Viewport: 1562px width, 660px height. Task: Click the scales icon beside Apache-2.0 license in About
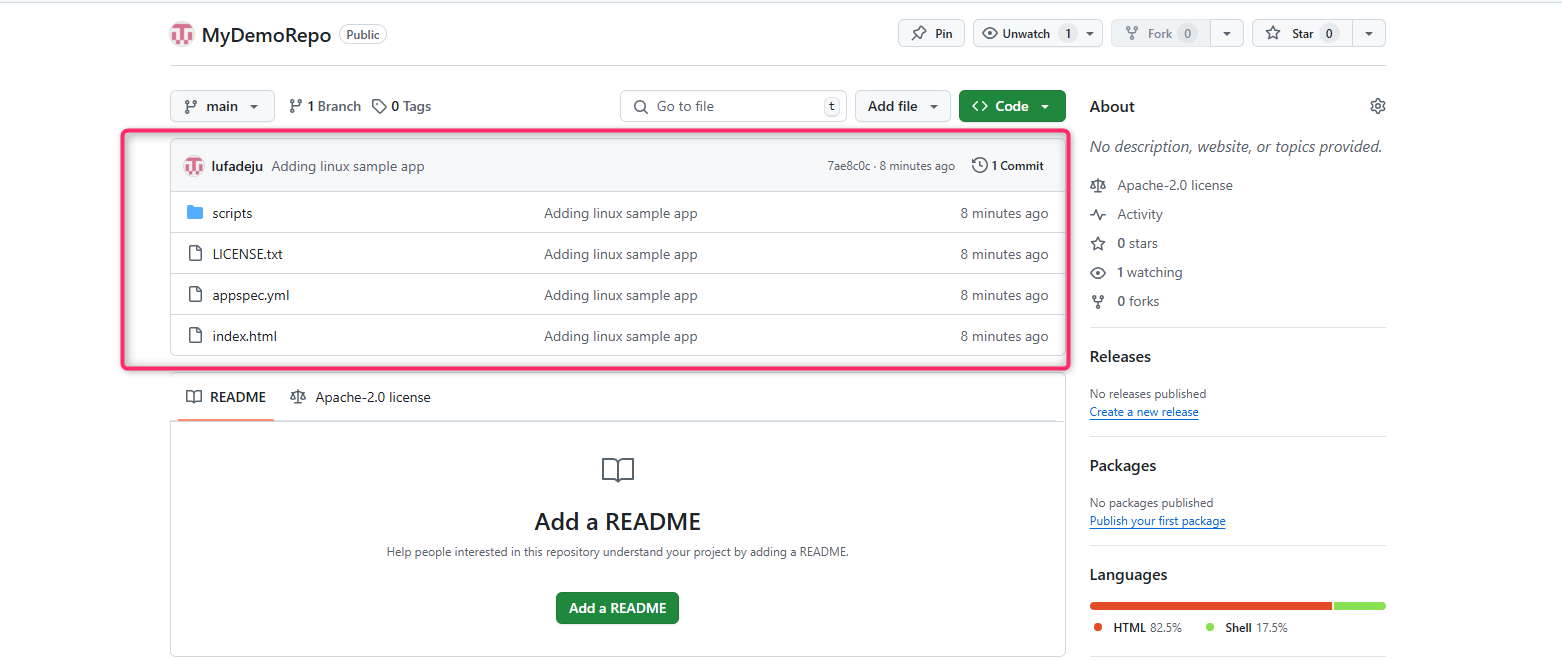[1098, 185]
